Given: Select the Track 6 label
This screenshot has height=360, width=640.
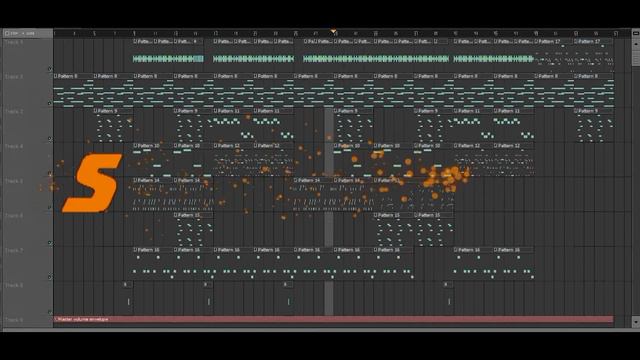Looking at the screenshot, I should [x=14, y=216].
